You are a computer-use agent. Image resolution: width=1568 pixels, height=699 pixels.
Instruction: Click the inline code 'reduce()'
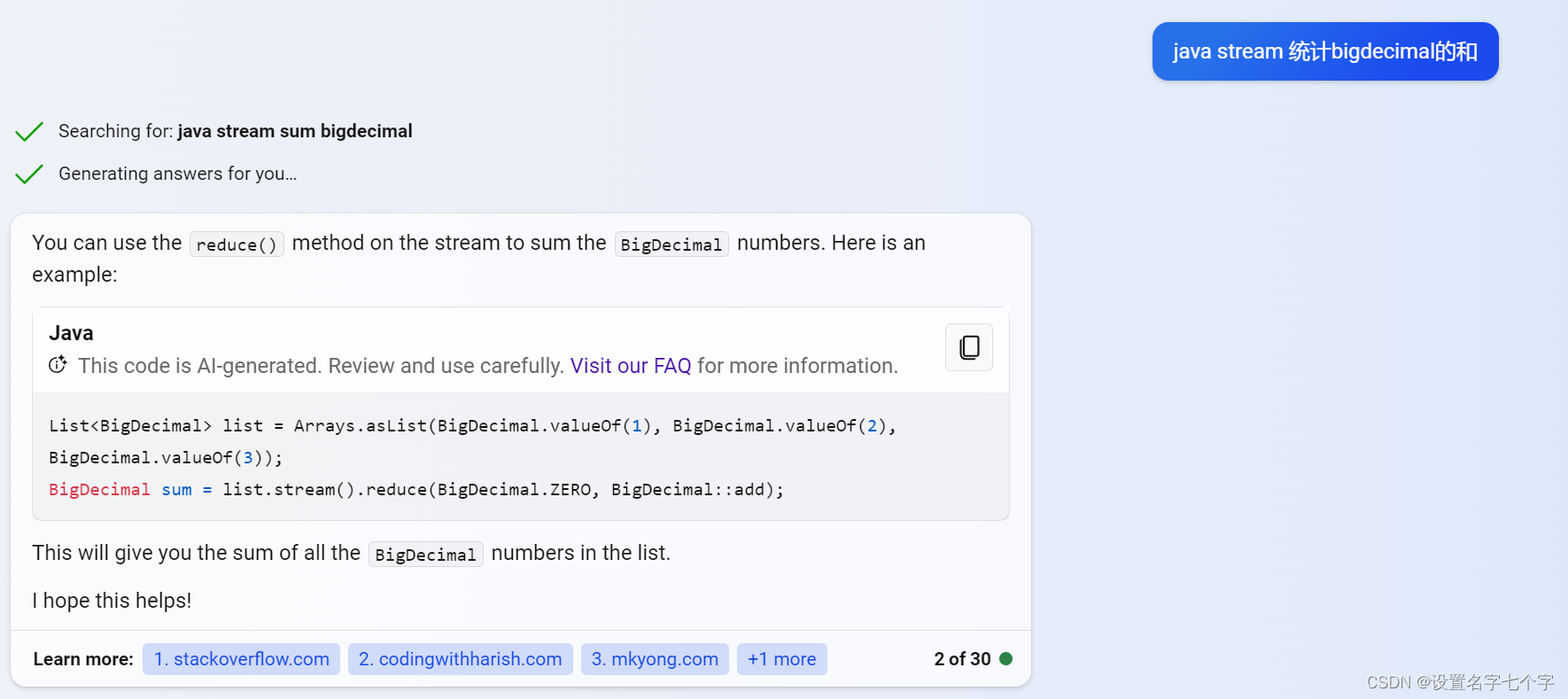(237, 244)
